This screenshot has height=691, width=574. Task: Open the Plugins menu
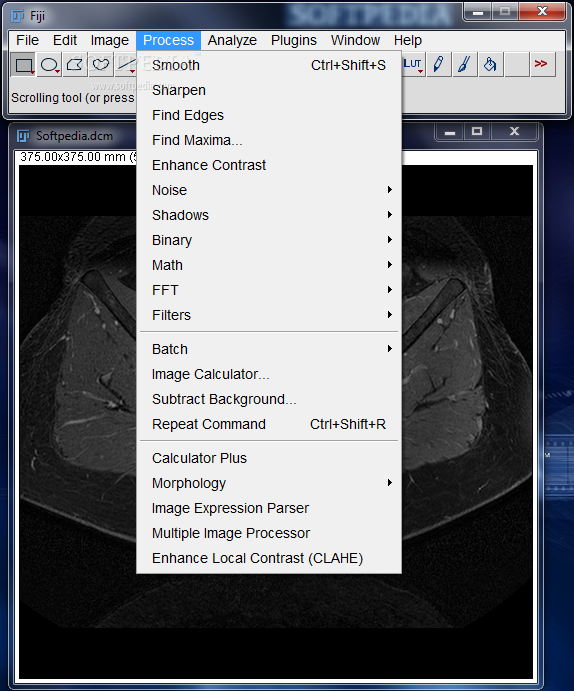294,40
